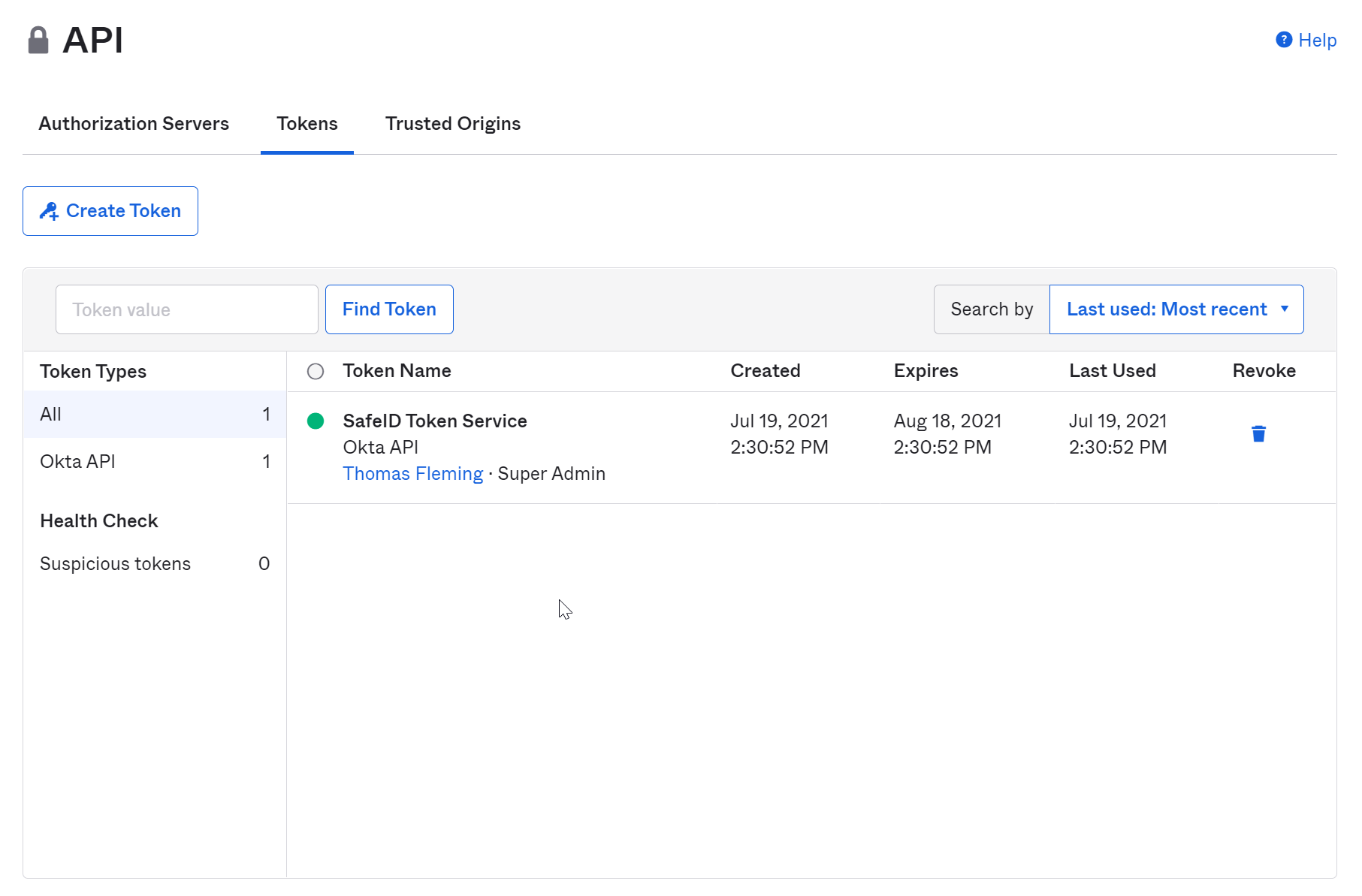Image resolution: width=1362 pixels, height=896 pixels.
Task: Filter tokens by Okta API type
Action: point(154,462)
